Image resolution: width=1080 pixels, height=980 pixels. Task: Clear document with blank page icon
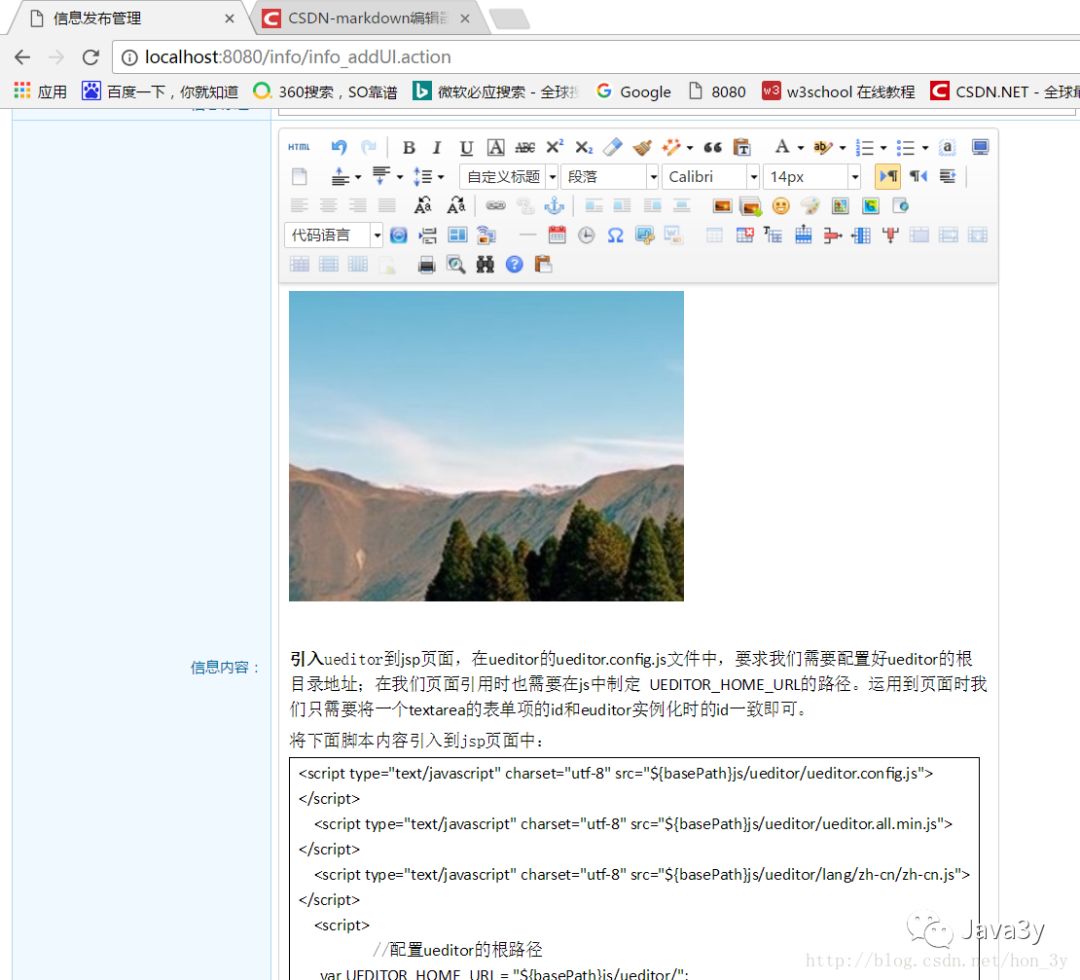(300, 177)
